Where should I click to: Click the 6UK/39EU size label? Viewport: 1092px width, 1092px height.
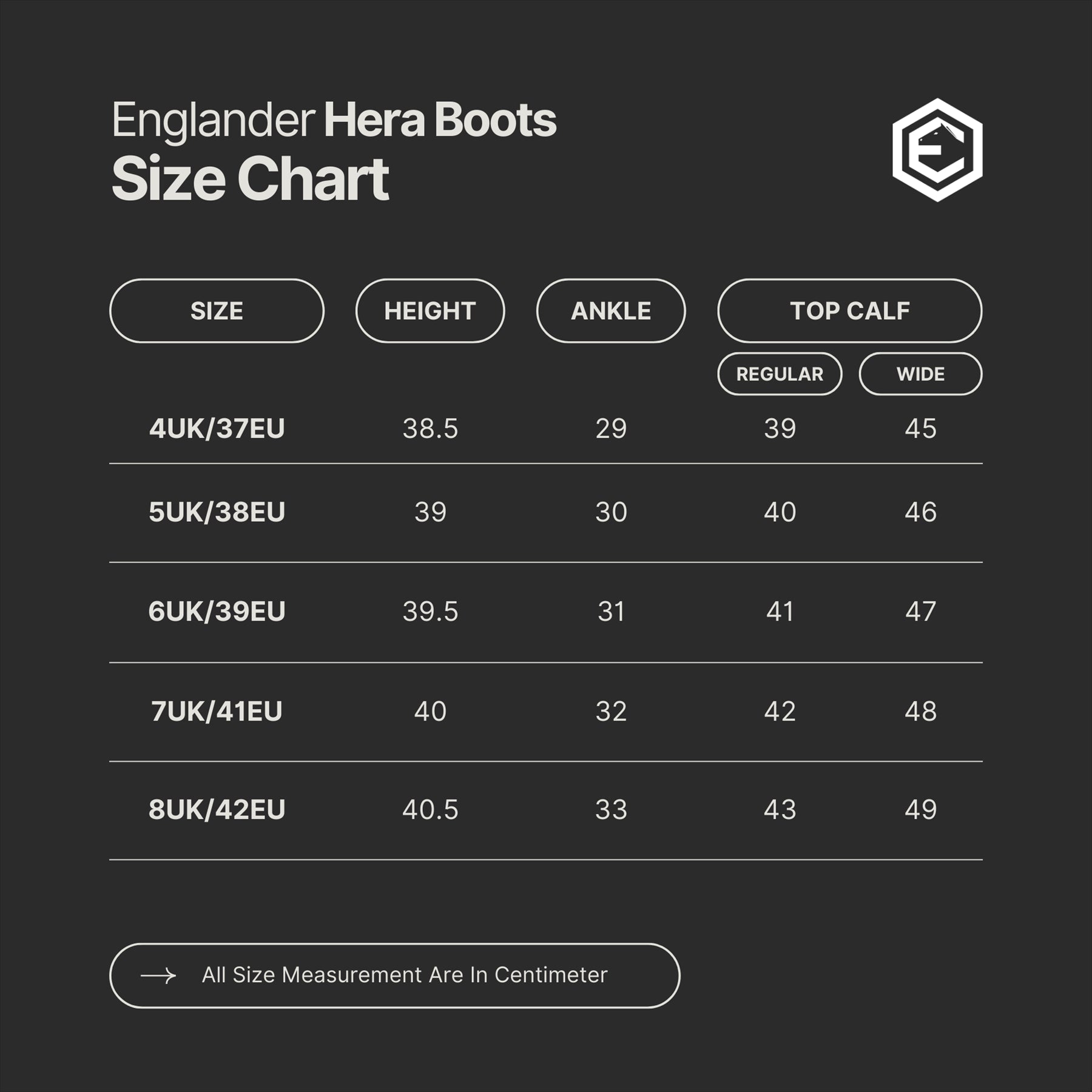[x=217, y=612]
